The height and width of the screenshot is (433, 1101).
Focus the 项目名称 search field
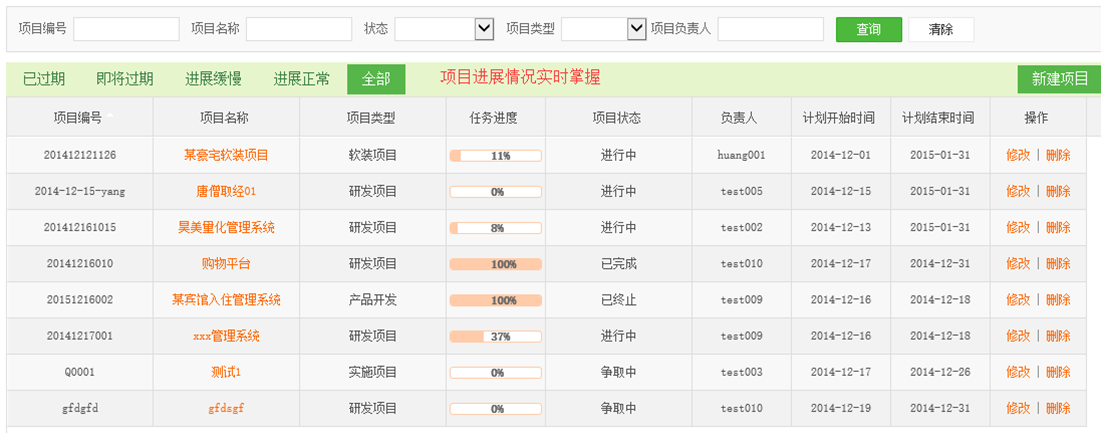coord(298,29)
